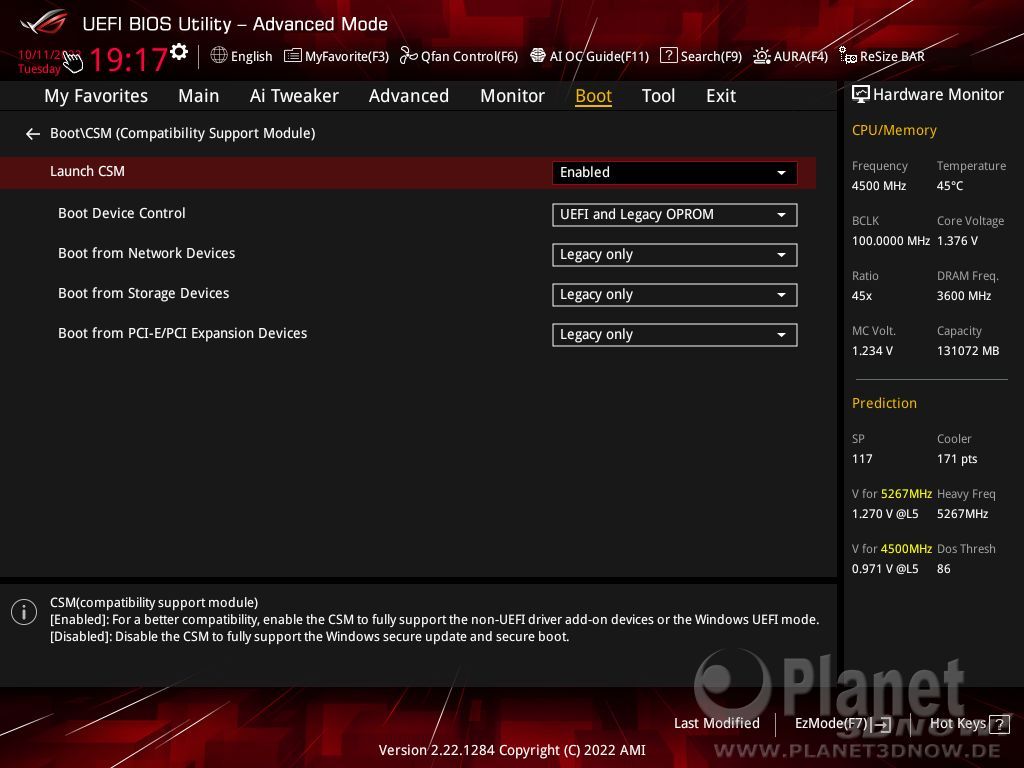1024x768 pixels.
Task: Click the Version 2.22.1284 copyright text
Action: click(x=512, y=750)
